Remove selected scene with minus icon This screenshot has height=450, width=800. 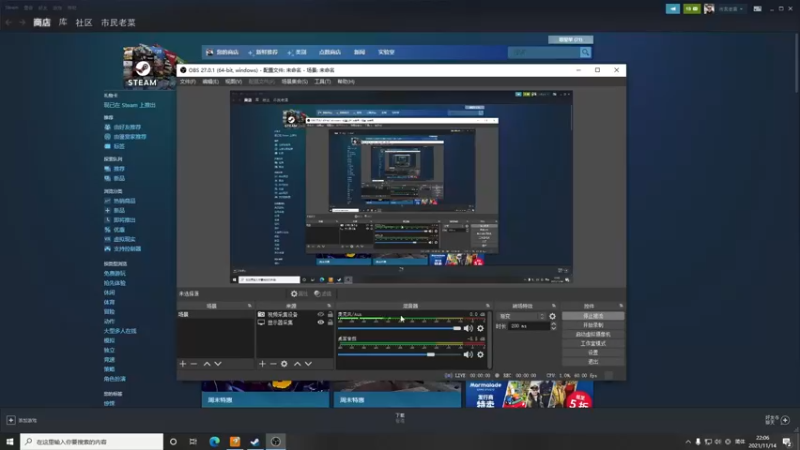[194, 364]
